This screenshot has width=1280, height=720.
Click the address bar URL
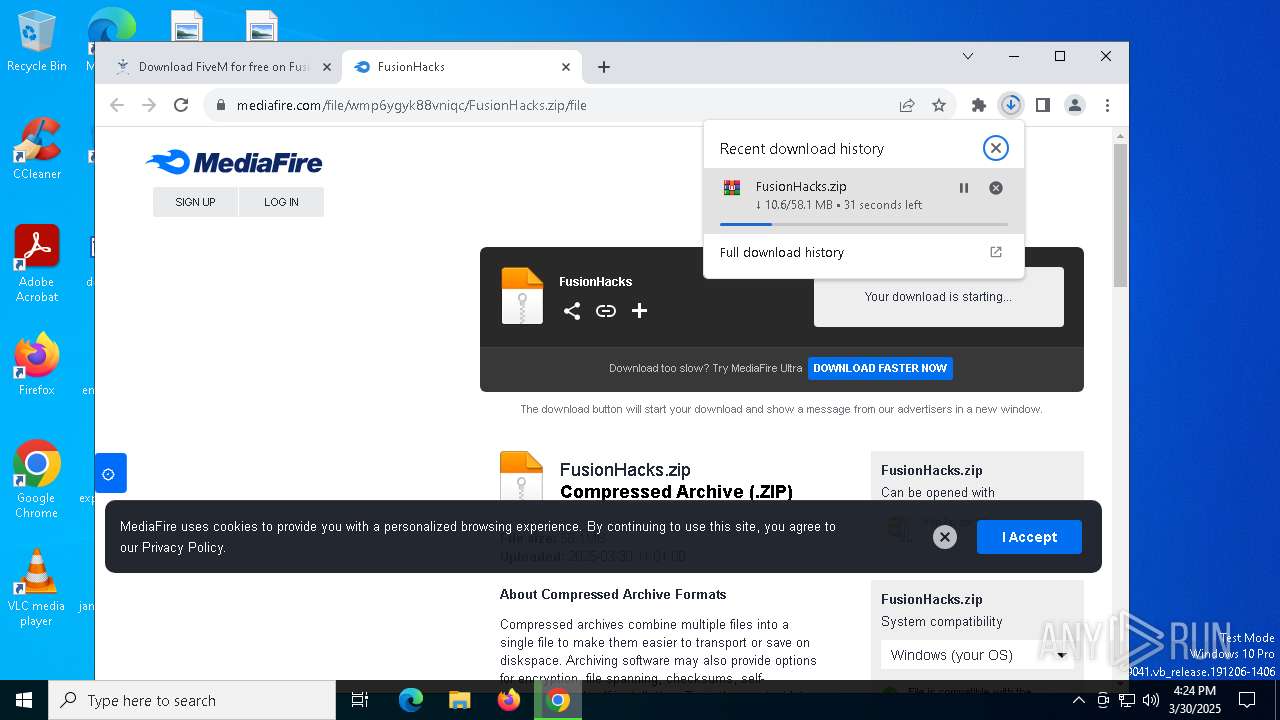click(x=411, y=105)
